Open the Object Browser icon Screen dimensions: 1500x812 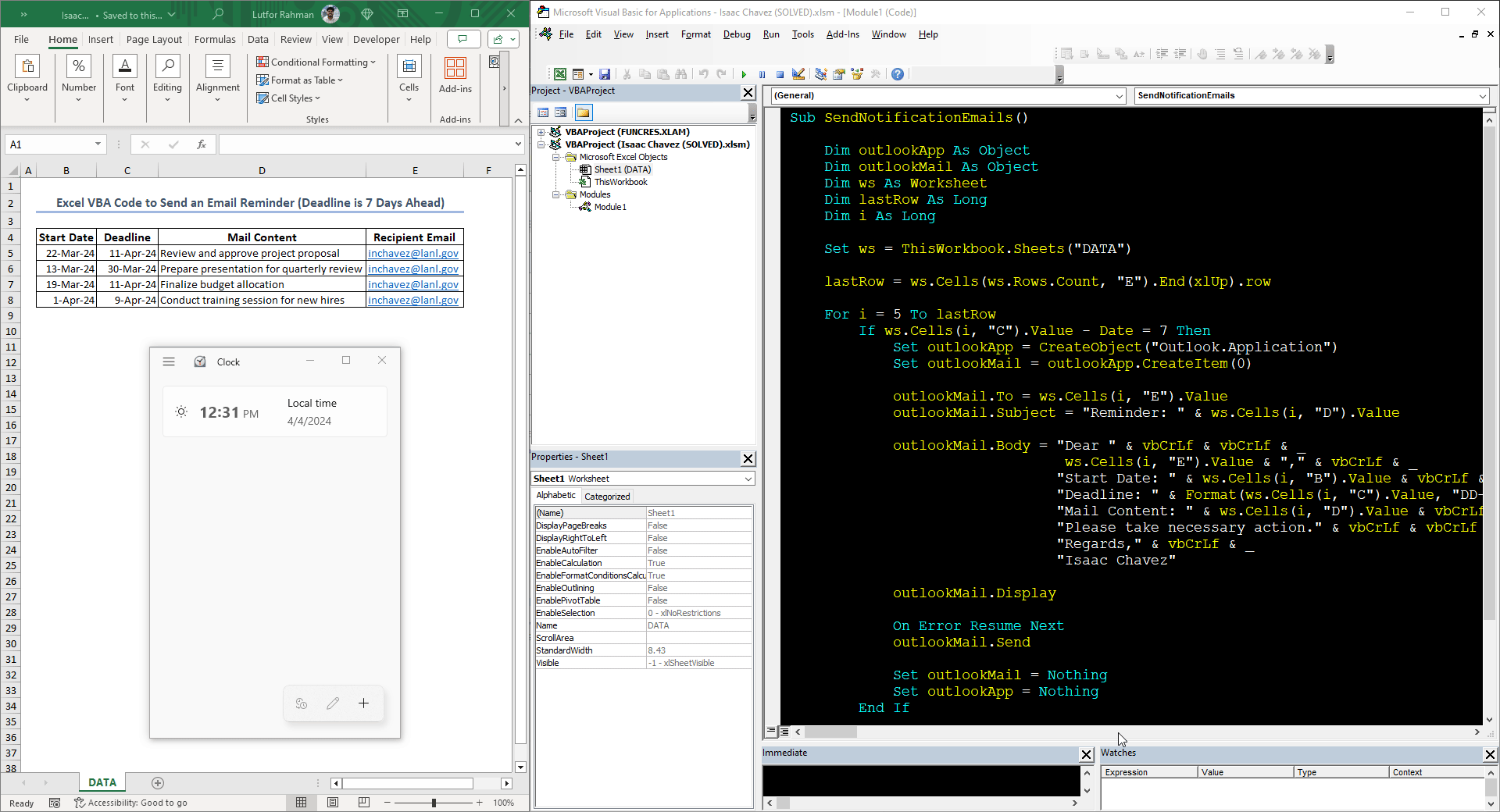[x=857, y=74]
